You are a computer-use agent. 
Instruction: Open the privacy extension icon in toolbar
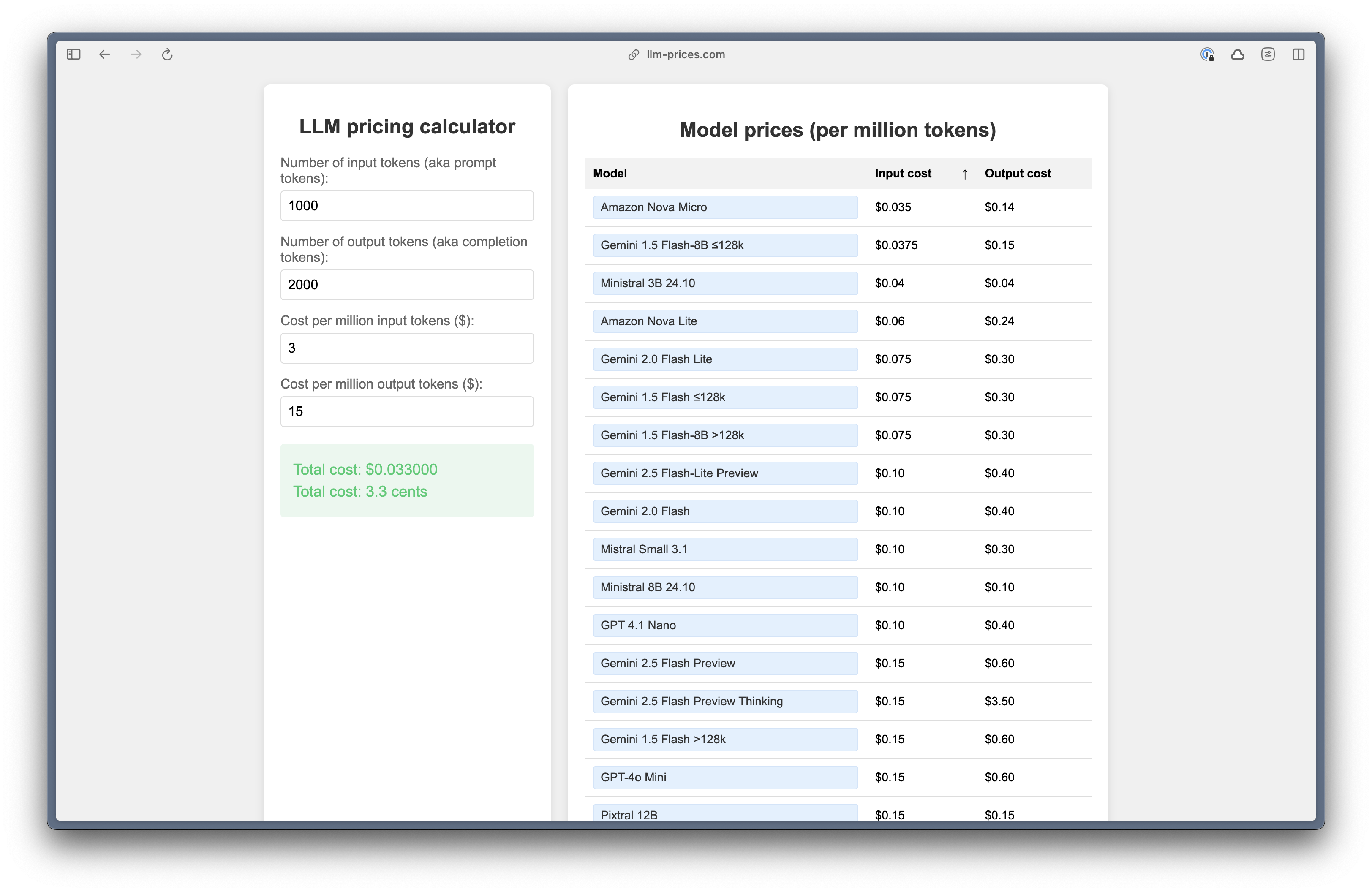coord(1207,54)
